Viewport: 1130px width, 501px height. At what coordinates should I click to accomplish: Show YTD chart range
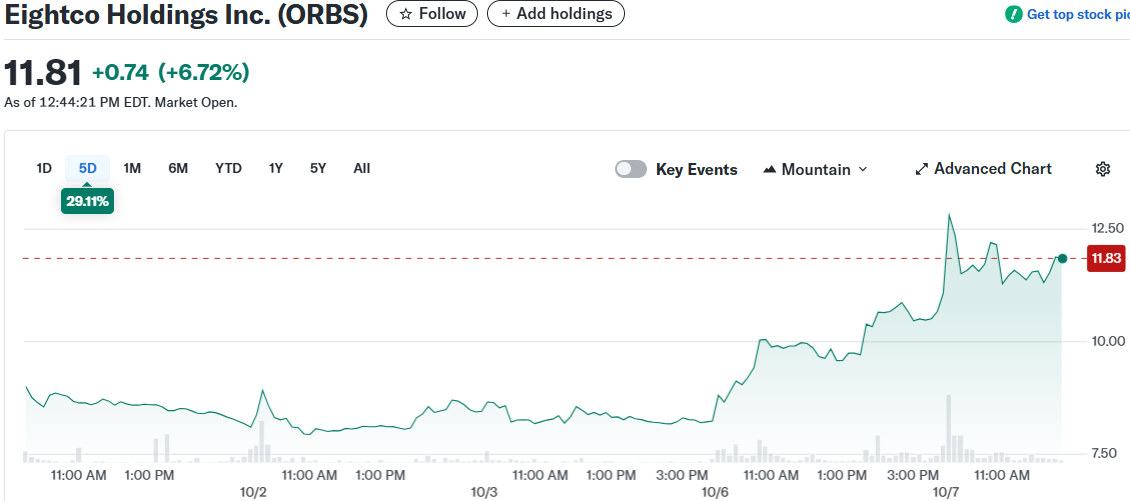[228, 168]
